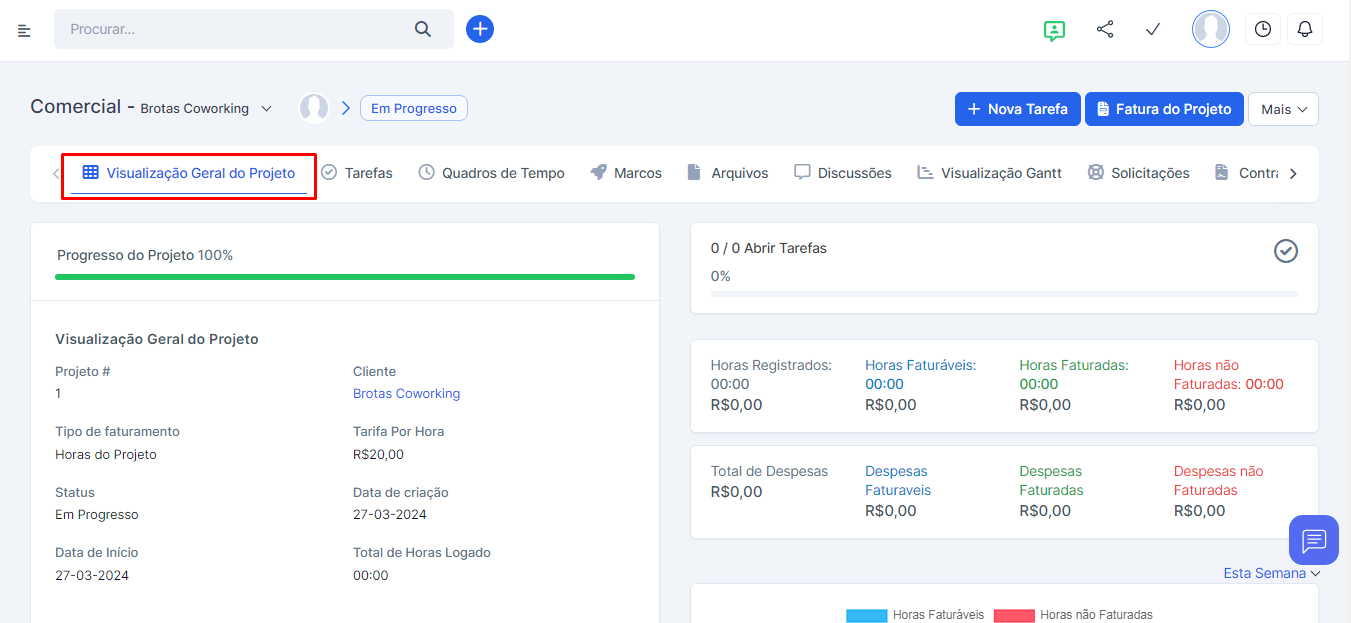Expand the Brotas Coworking project dropdown
The image size is (1351, 623).
tap(266, 109)
